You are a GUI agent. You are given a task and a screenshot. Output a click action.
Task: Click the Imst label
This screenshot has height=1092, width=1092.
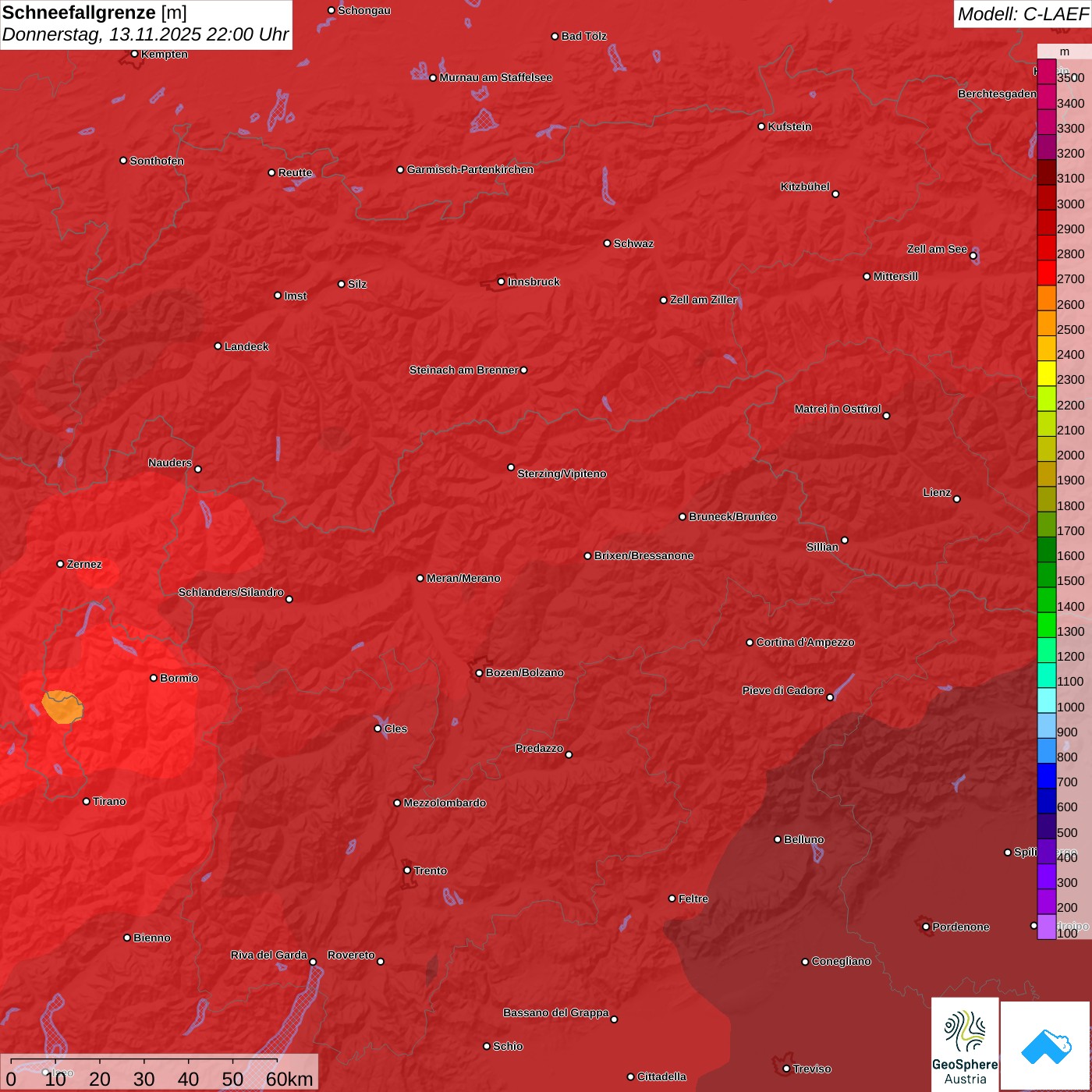coord(296,296)
